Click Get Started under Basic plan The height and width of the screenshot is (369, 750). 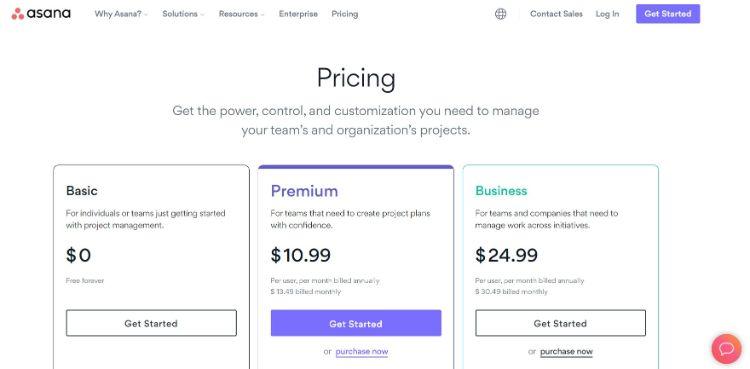click(x=151, y=323)
